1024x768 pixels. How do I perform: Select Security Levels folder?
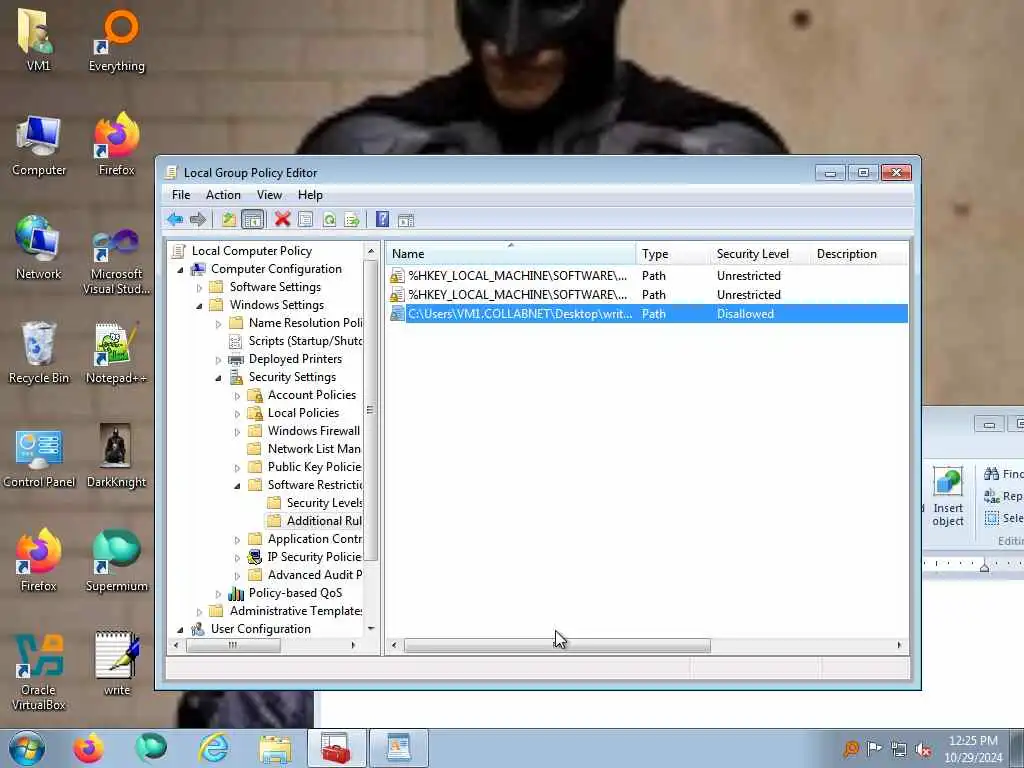pos(324,503)
